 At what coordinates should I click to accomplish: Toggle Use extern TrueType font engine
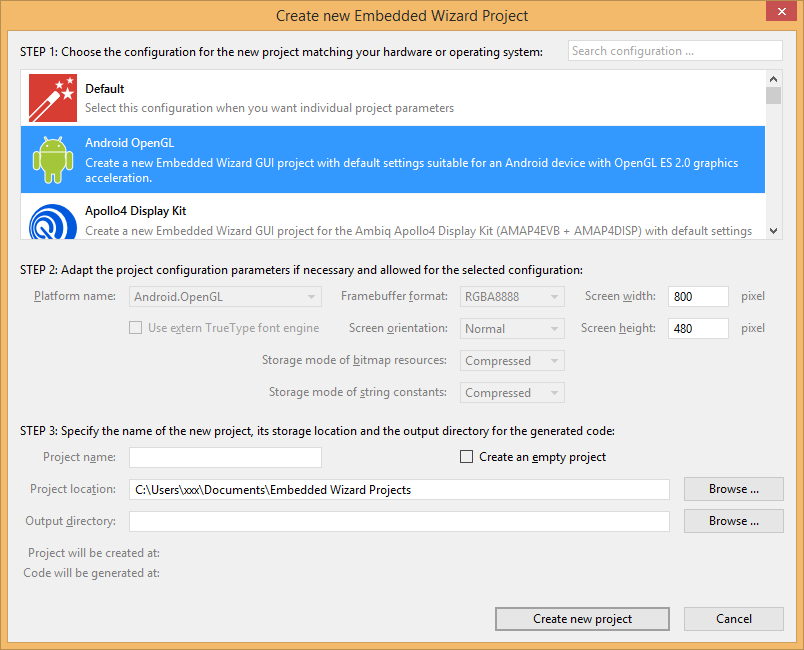tap(135, 328)
